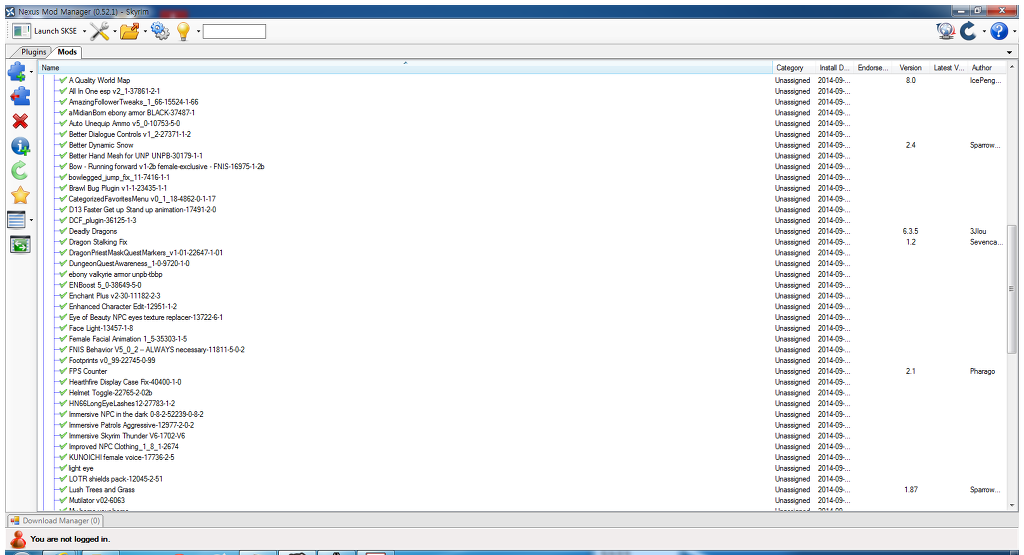
Task: Sort by the Install Date column header
Action: click(835, 67)
